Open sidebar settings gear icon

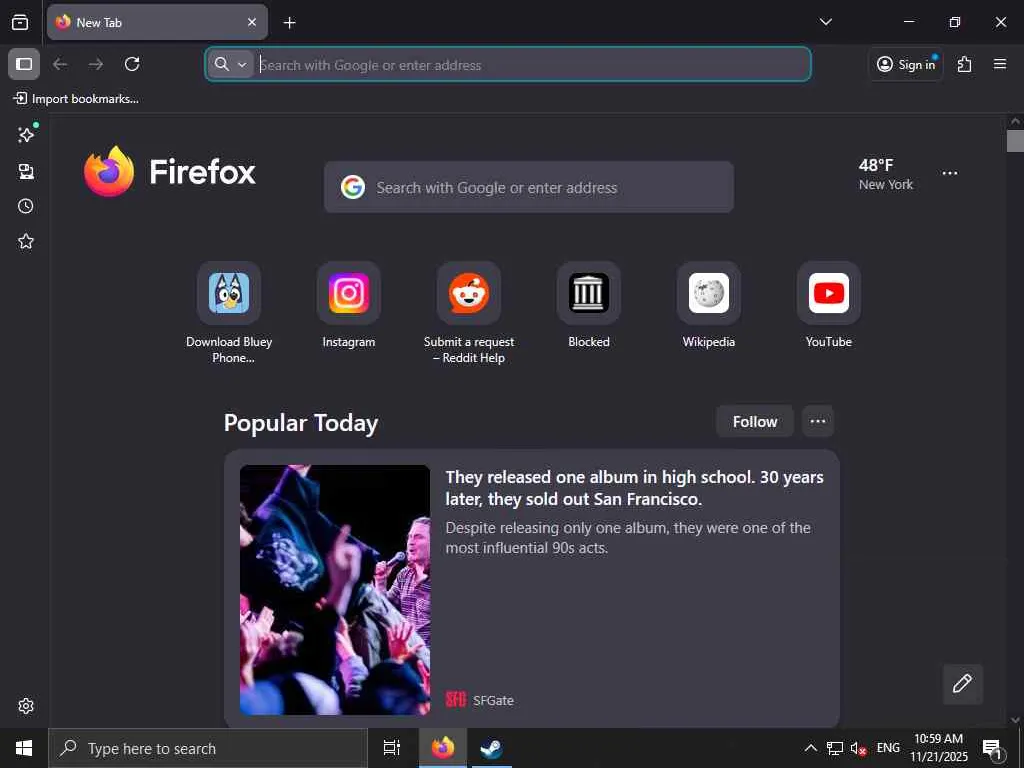coord(26,706)
